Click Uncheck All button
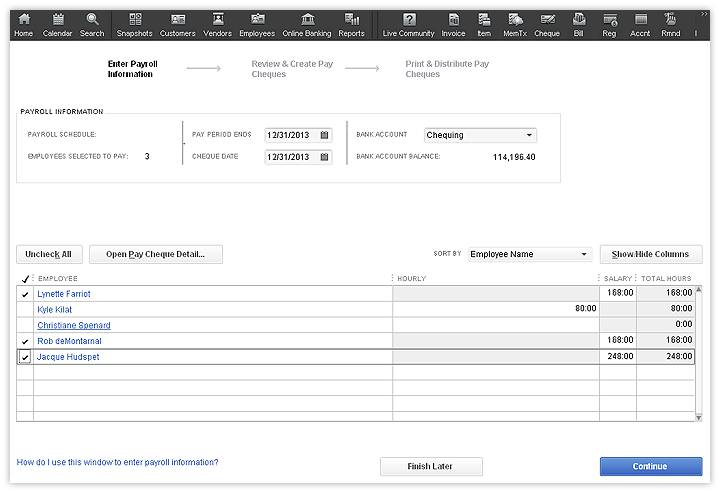This screenshot has height=493, width=720. (x=49, y=254)
